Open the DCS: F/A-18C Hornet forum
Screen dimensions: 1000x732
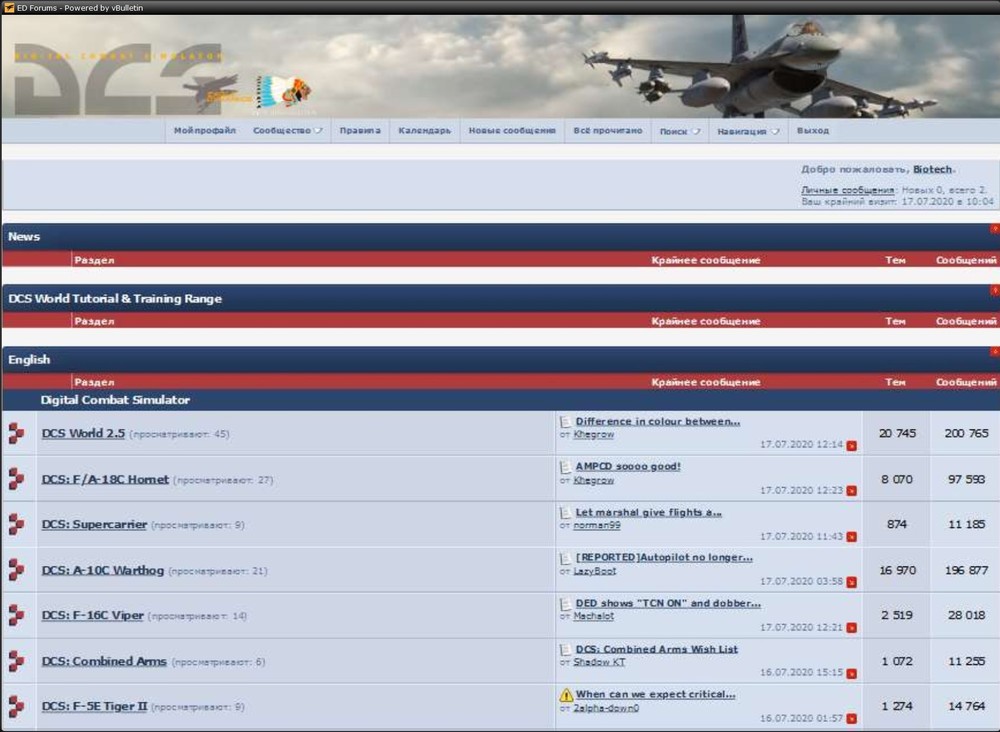(x=105, y=479)
